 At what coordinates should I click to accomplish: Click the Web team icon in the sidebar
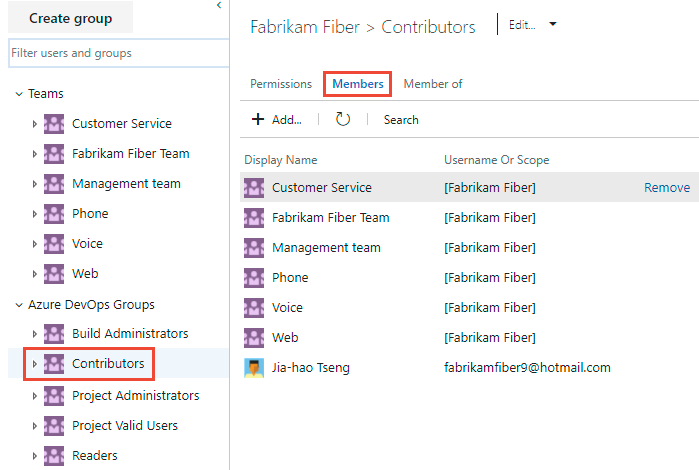(54, 274)
